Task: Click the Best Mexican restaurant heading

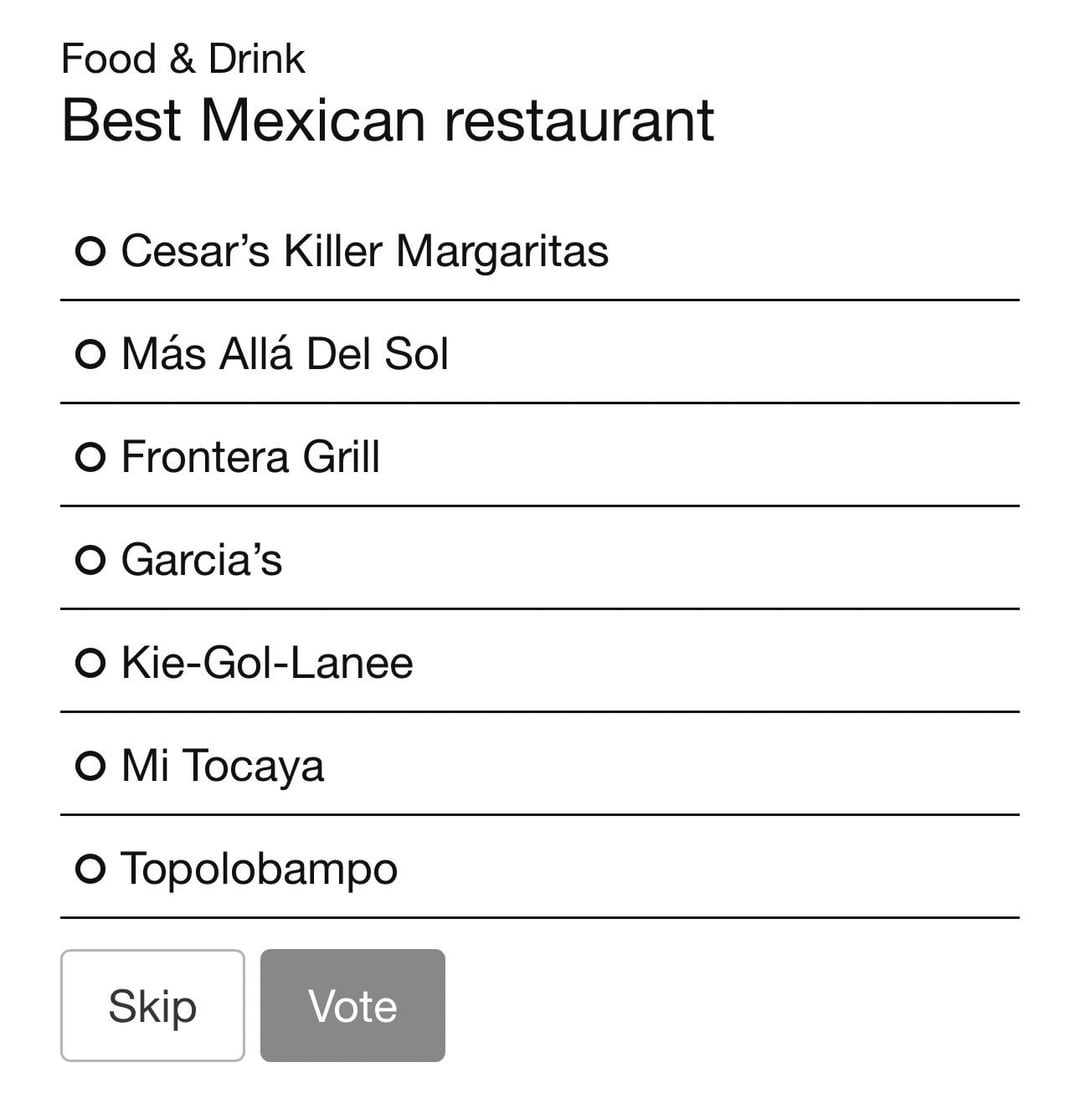Action: coord(387,120)
